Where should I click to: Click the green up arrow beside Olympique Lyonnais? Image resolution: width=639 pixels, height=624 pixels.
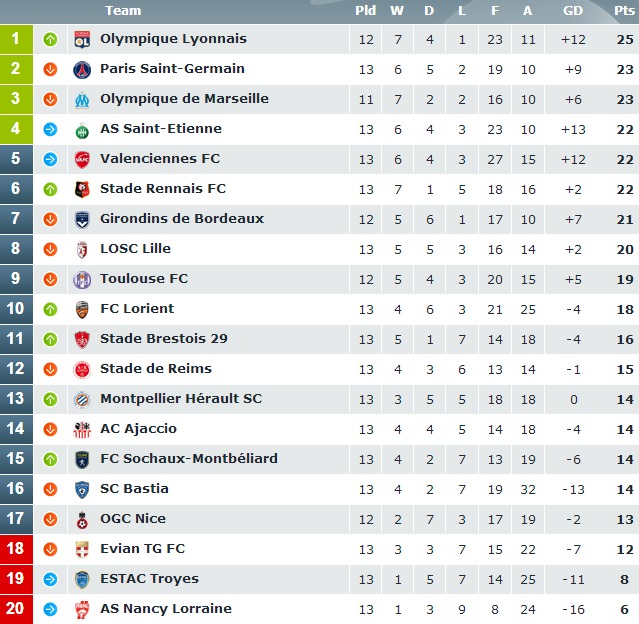(x=51, y=40)
